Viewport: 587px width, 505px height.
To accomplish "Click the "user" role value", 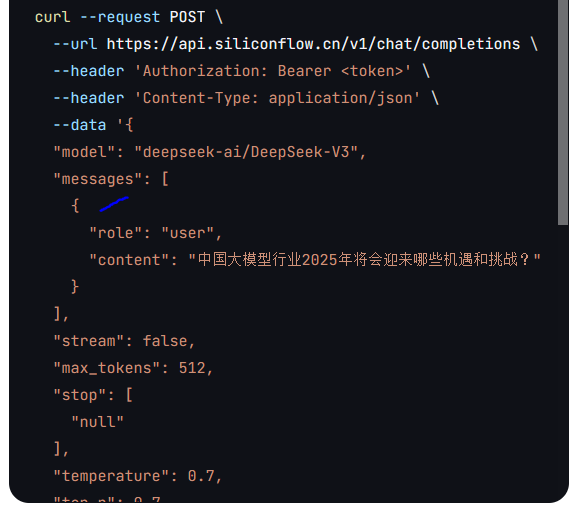I will click(188, 233).
